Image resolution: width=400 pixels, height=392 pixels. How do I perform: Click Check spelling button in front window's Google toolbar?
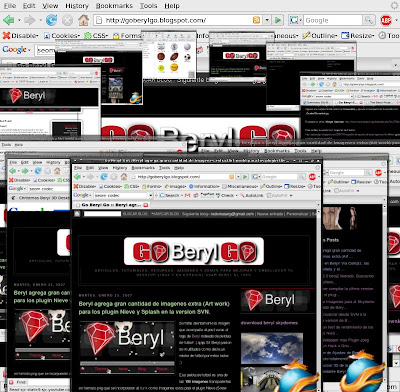225,195
